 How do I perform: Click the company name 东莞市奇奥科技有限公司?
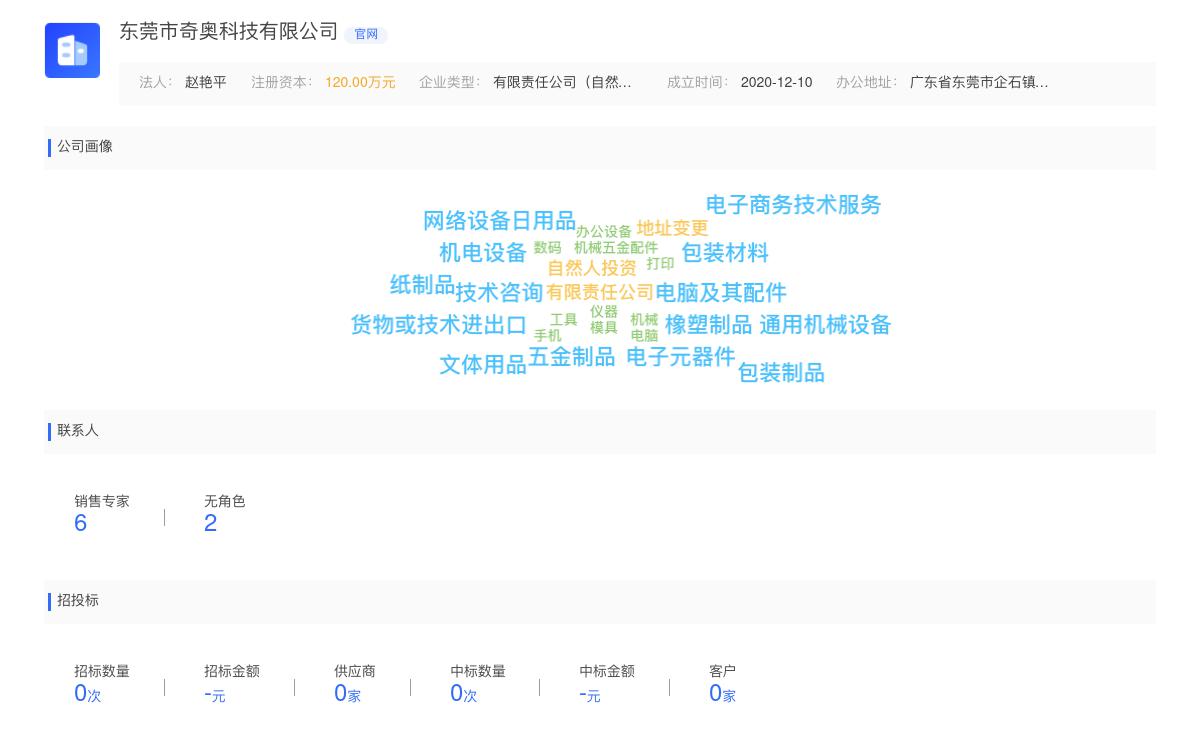click(x=229, y=31)
